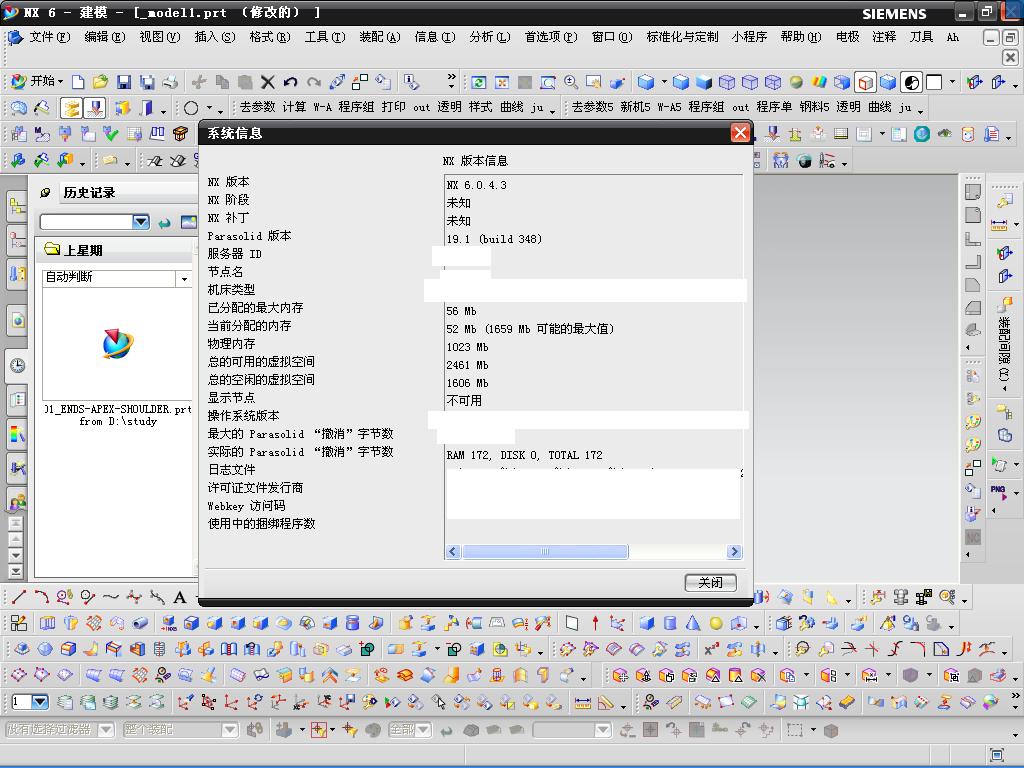The height and width of the screenshot is (768, 1024).
Task: Open the 首选项 menu
Action: click(551, 37)
